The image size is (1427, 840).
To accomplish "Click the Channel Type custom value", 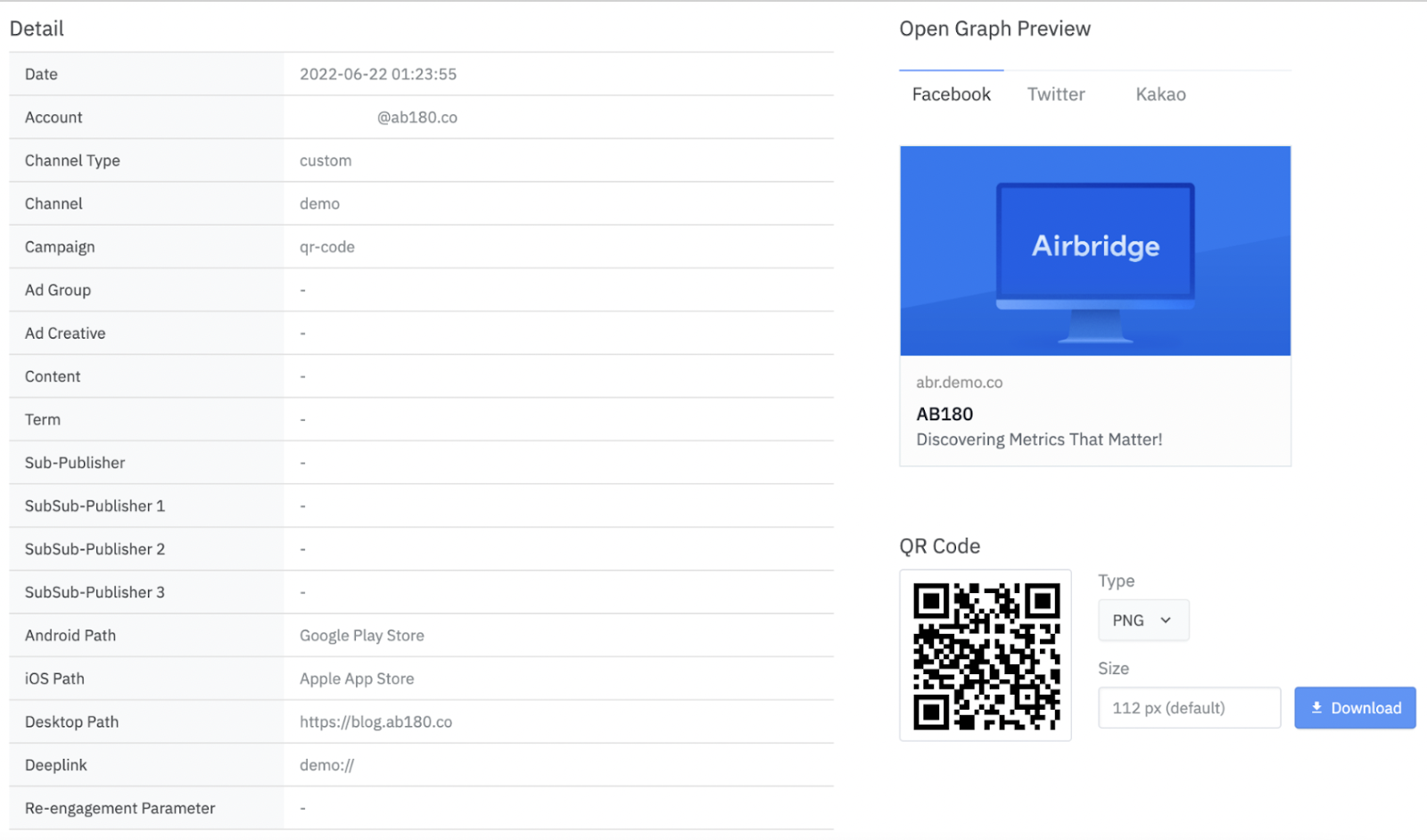I will click(325, 161).
